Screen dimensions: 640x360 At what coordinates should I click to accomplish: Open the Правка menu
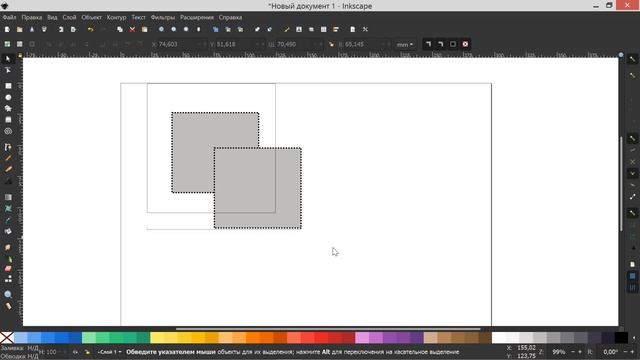31,18
